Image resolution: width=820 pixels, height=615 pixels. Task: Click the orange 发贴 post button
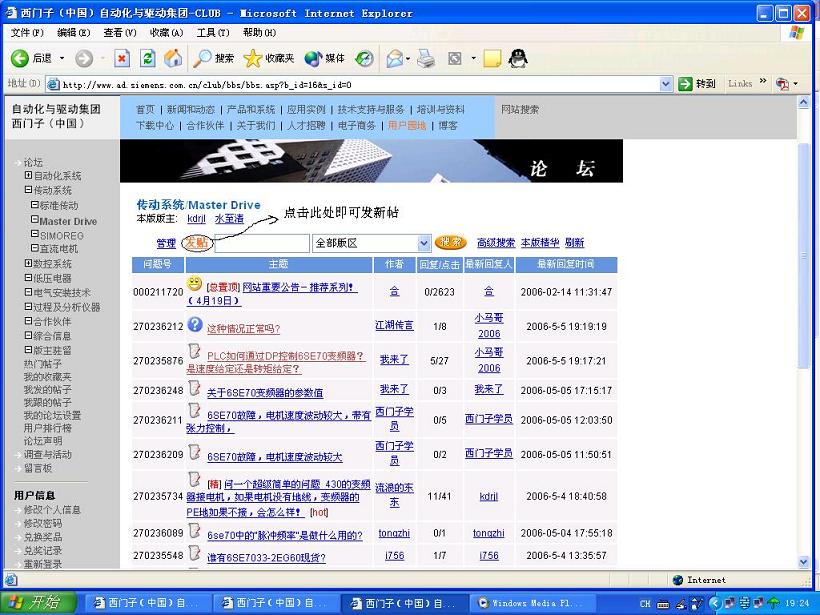coord(197,243)
